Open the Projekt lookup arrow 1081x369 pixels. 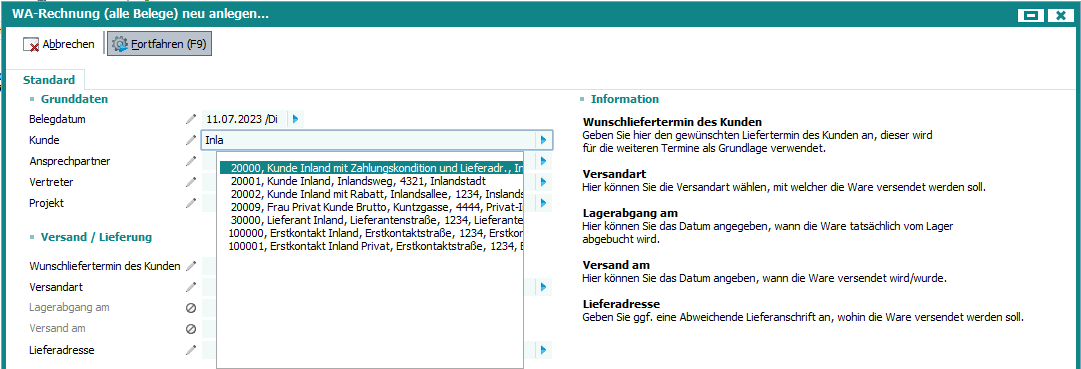click(x=544, y=203)
